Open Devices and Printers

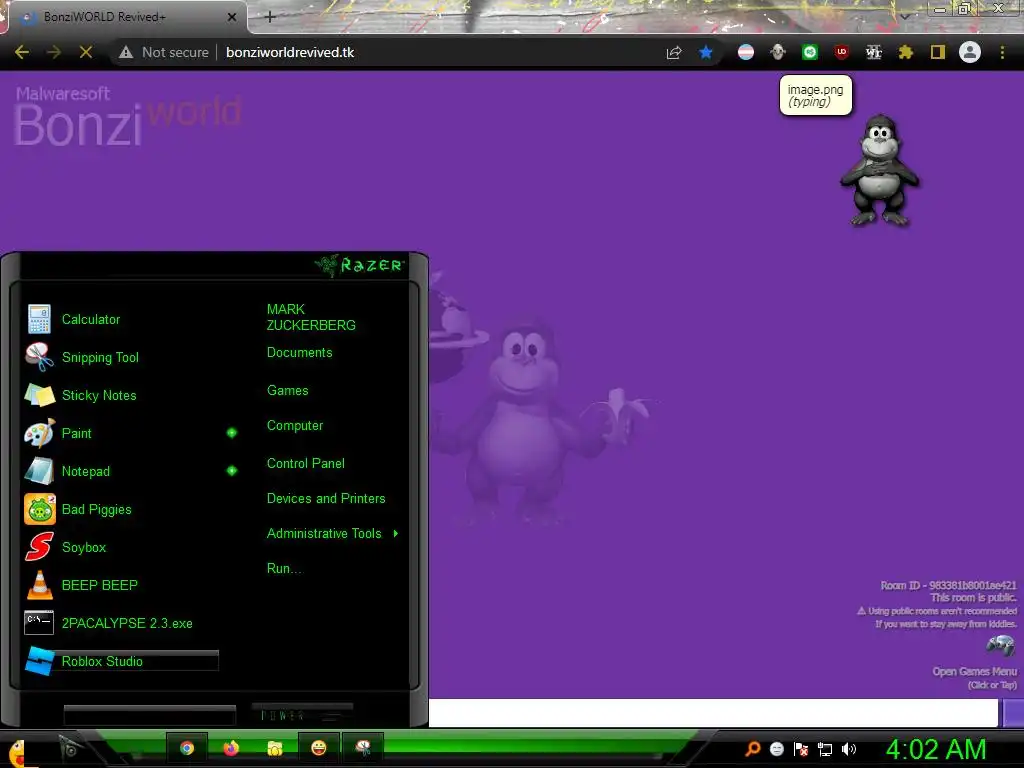(x=326, y=499)
